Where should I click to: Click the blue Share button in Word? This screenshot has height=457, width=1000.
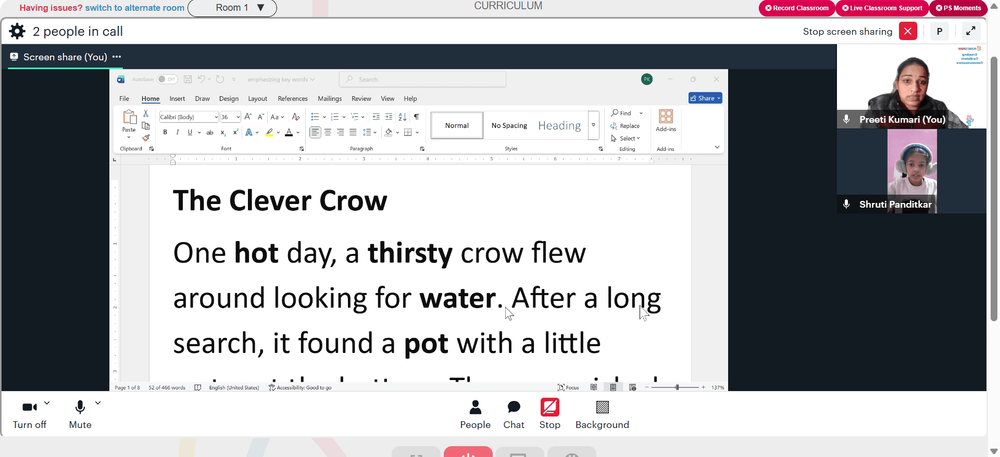pyautogui.click(x=705, y=98)
